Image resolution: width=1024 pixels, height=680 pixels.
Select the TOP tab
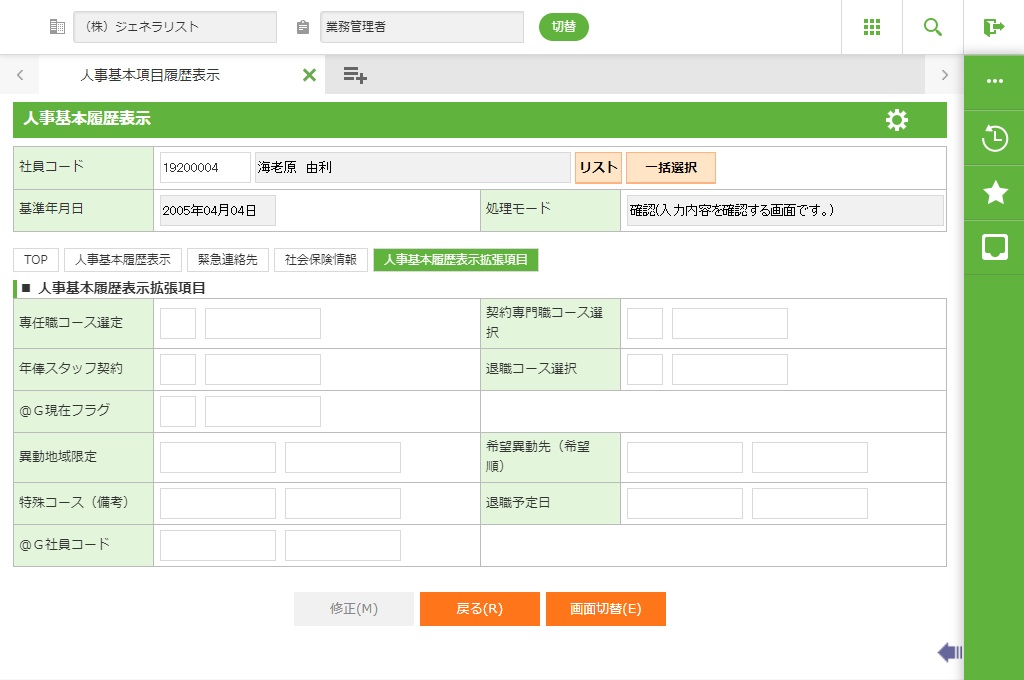click(x=36, y=260)
